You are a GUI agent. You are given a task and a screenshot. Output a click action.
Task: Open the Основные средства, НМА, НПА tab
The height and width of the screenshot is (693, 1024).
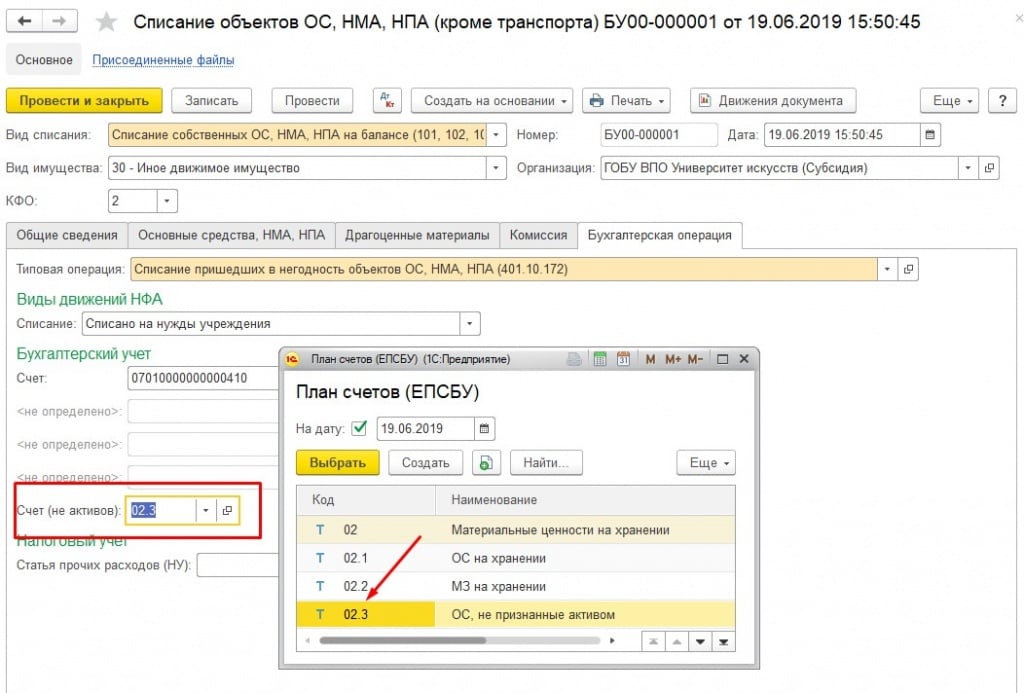click(x=231, y=235)
